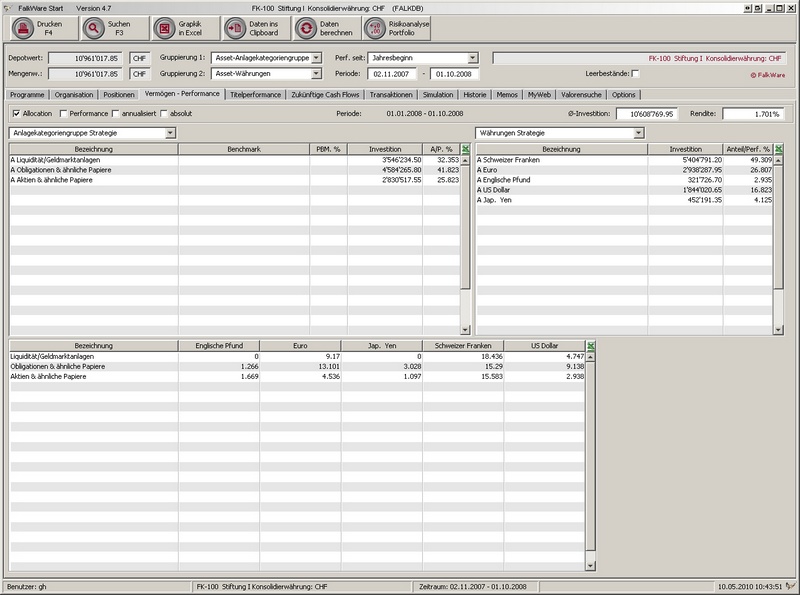
Task: Open Zukünftige Cash Flows tab
Action: (x=326, y=95)
